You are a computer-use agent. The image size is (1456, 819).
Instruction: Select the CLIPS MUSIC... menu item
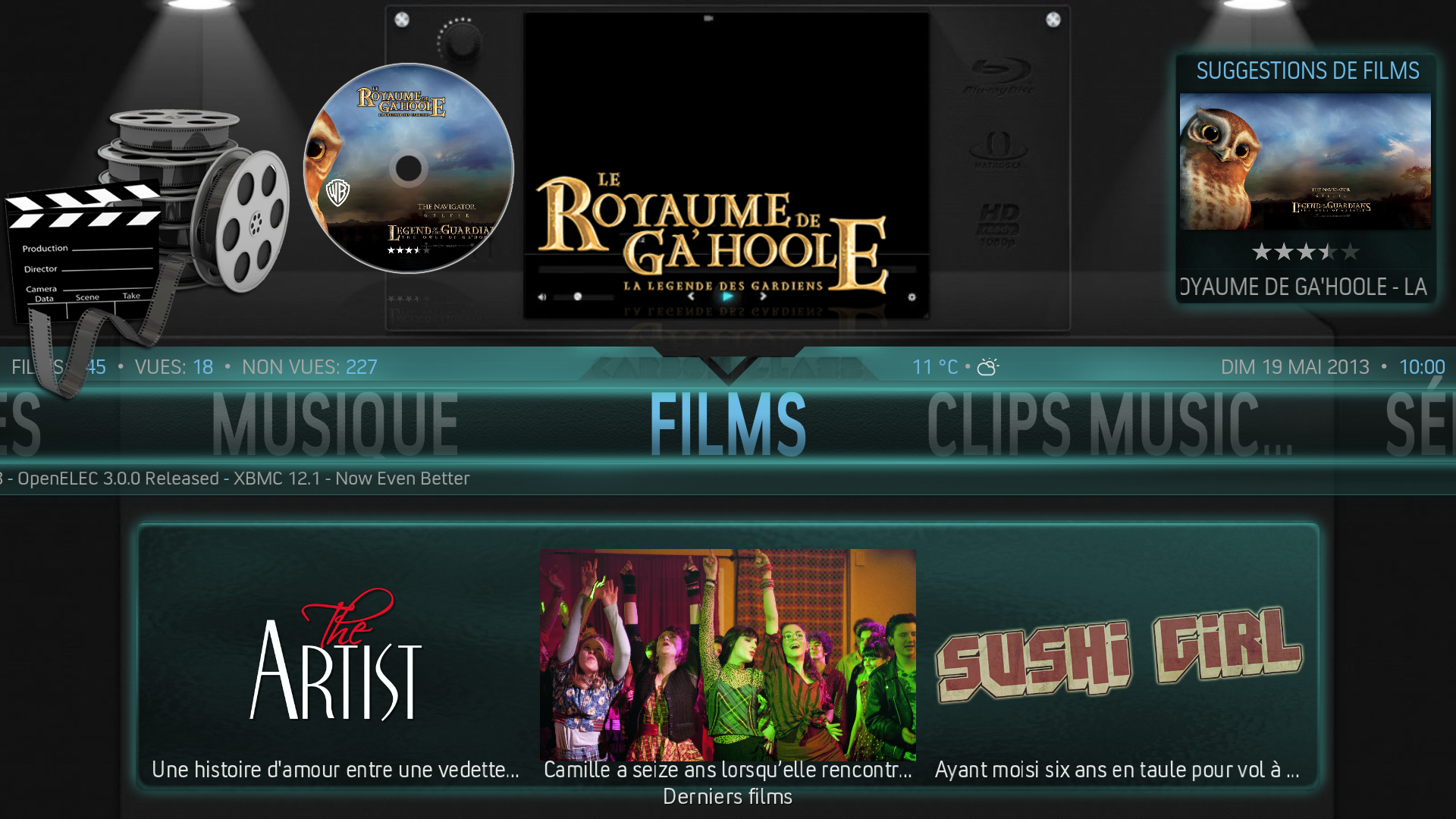tap(1109, 424)
